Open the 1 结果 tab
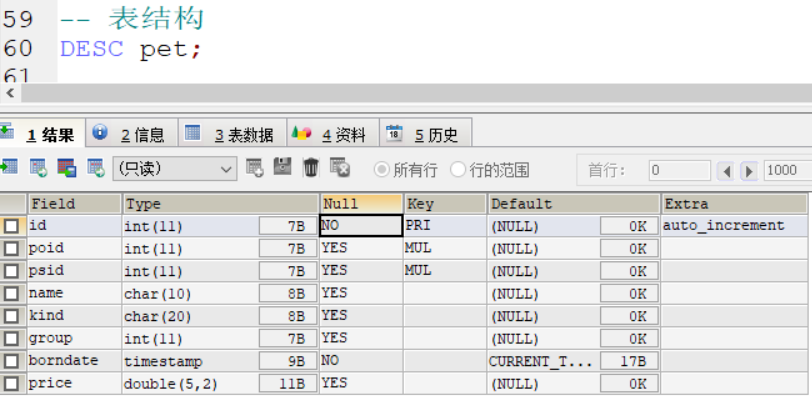This screenshot has height=403, width=812. [x=42, y=135]
